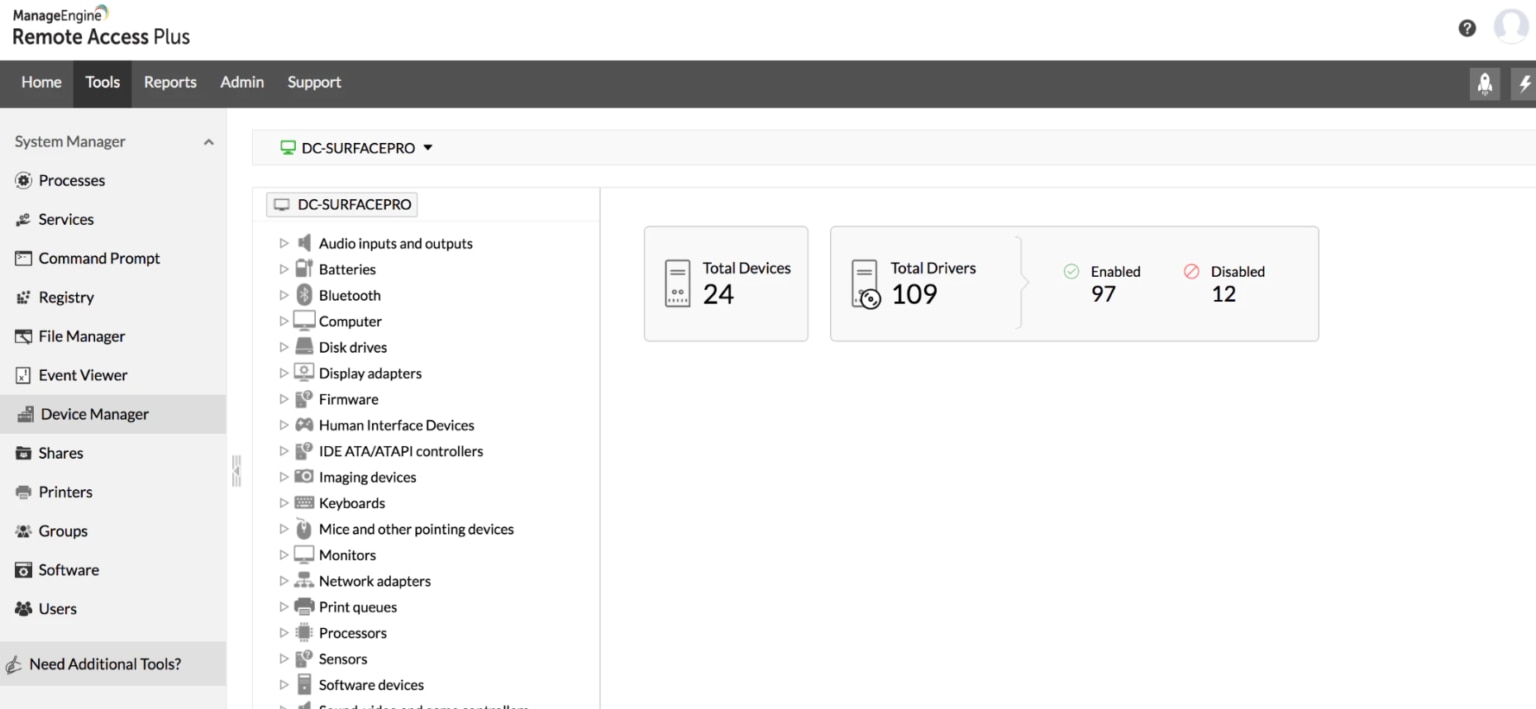Click the Users icon in sidebar
Image resolution: width=1536 pixels, height=709 pixels.
23,609
